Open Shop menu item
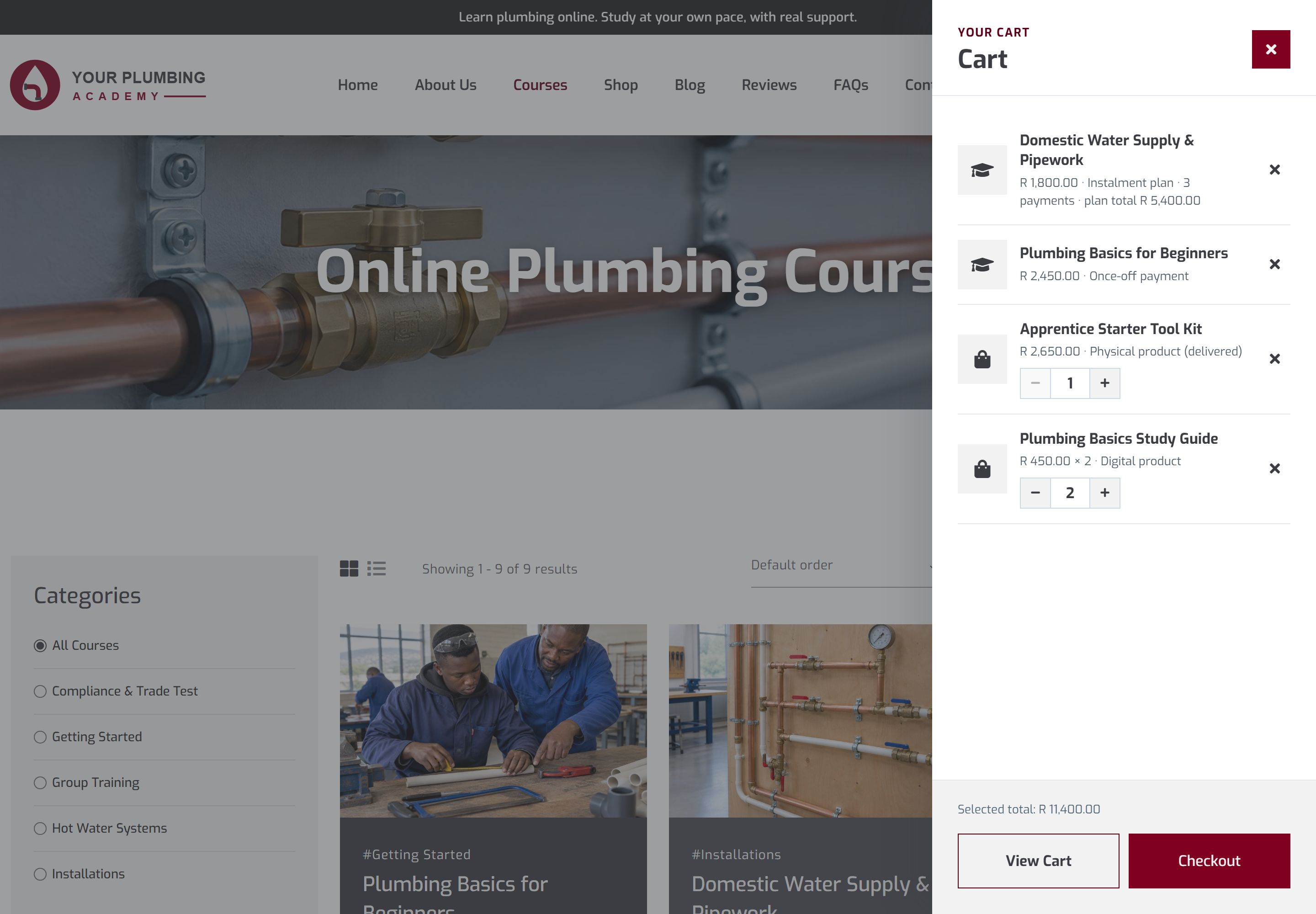This screenshot has height=914, width=1316. click(x=621, y=85)
